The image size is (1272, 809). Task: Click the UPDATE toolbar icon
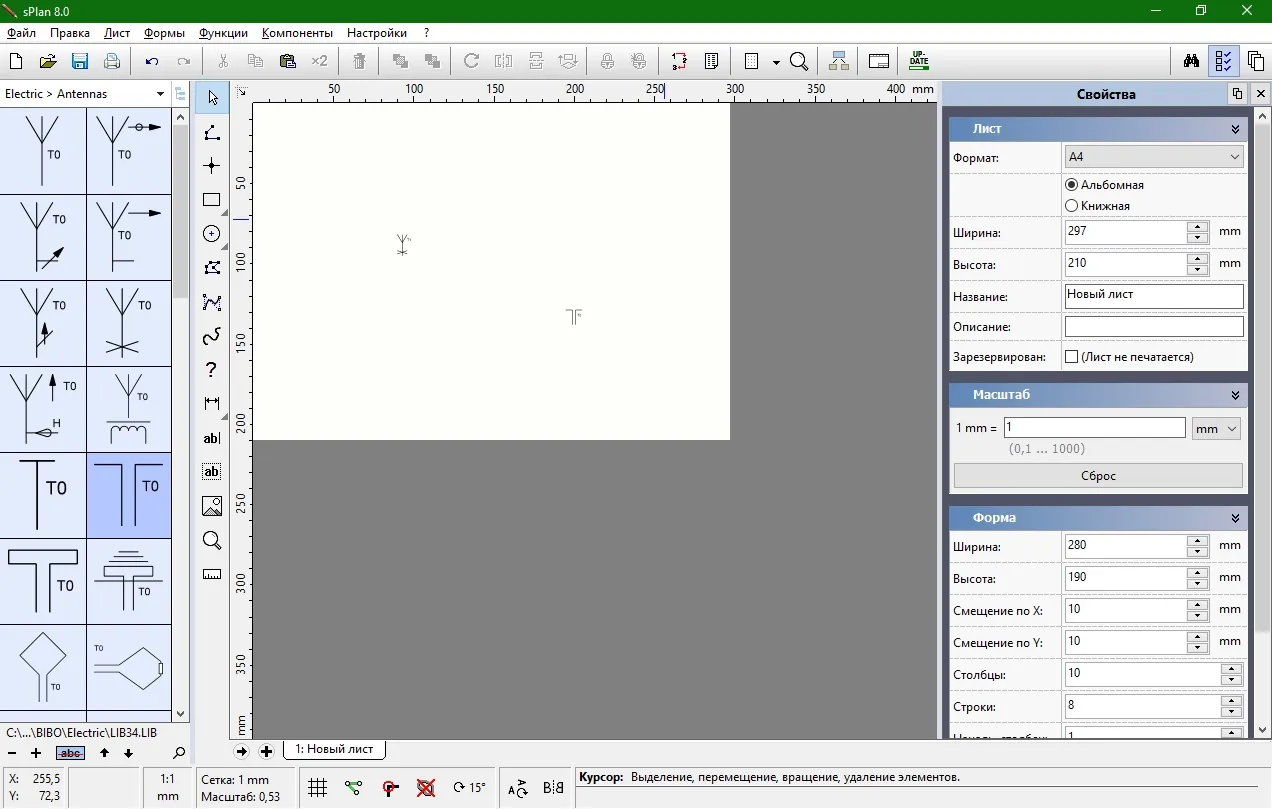point(919,61)
